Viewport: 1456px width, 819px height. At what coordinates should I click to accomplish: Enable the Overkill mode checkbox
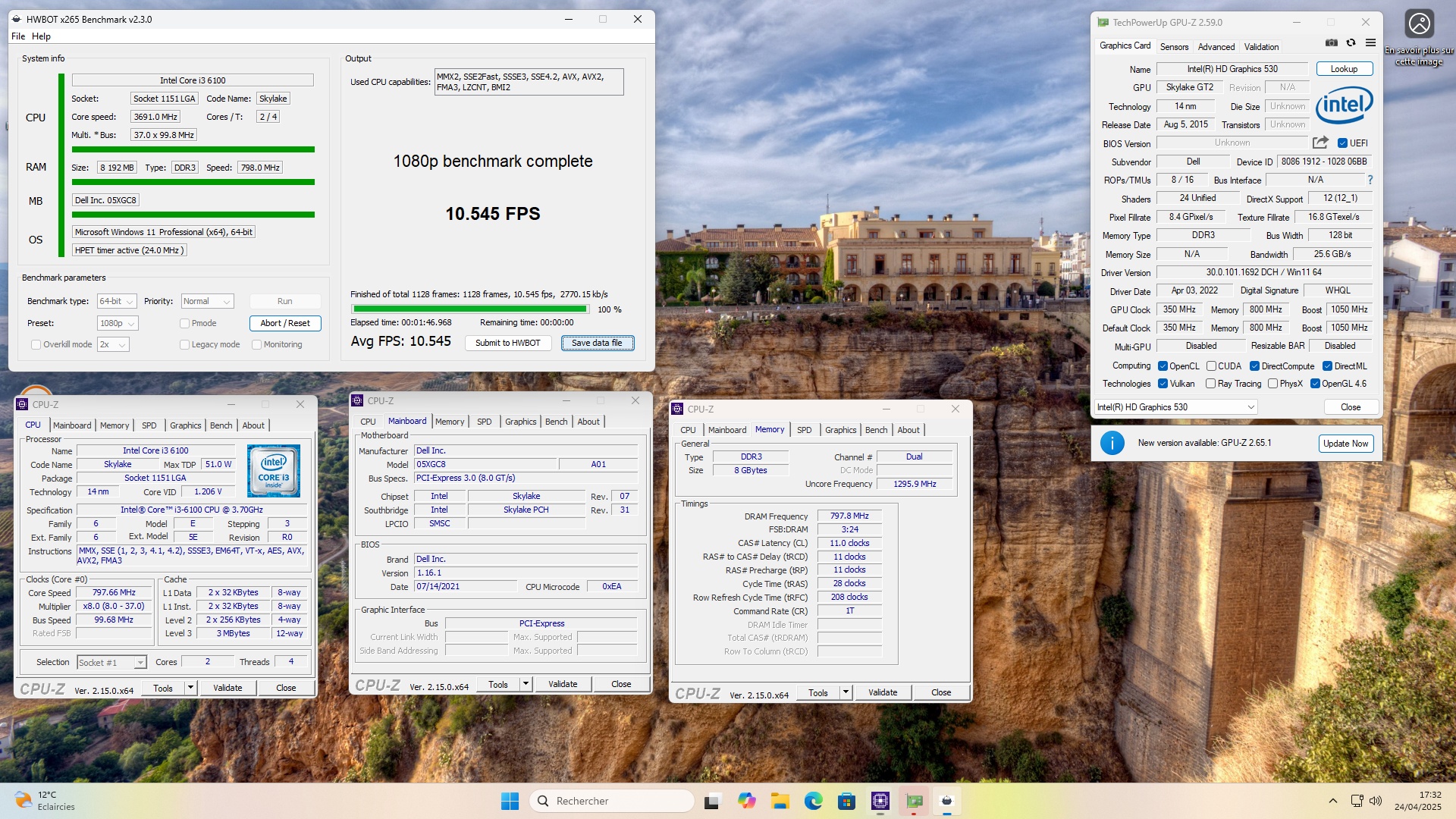coord(36,344)
